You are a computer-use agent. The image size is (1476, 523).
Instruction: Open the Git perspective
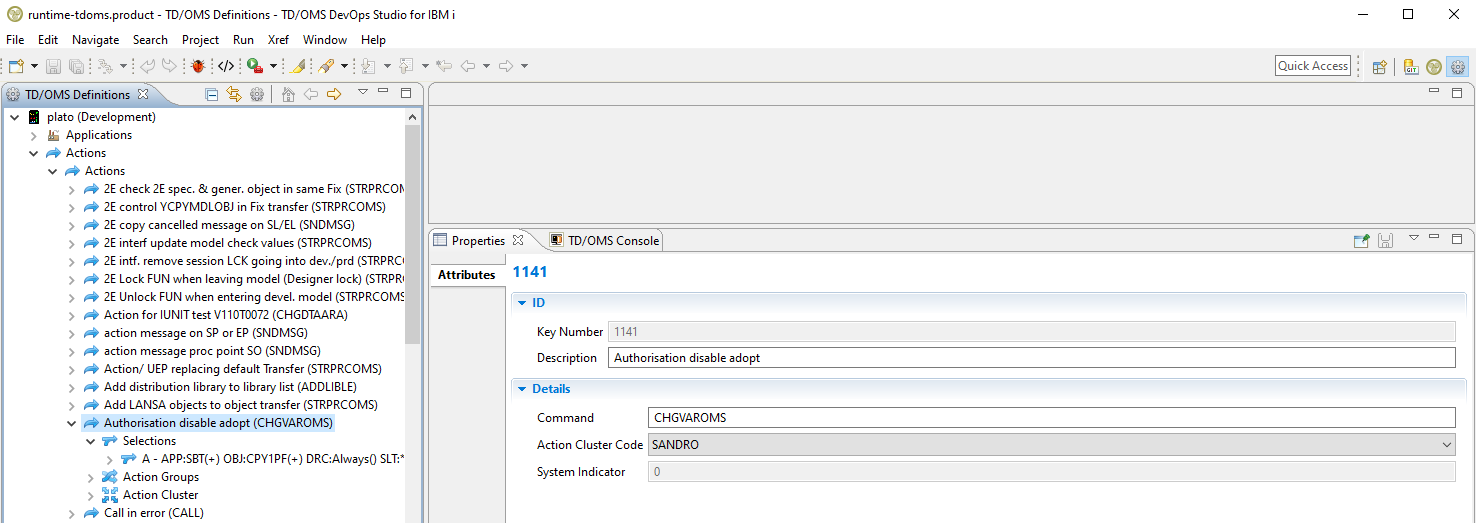[x=1411, y=67]
